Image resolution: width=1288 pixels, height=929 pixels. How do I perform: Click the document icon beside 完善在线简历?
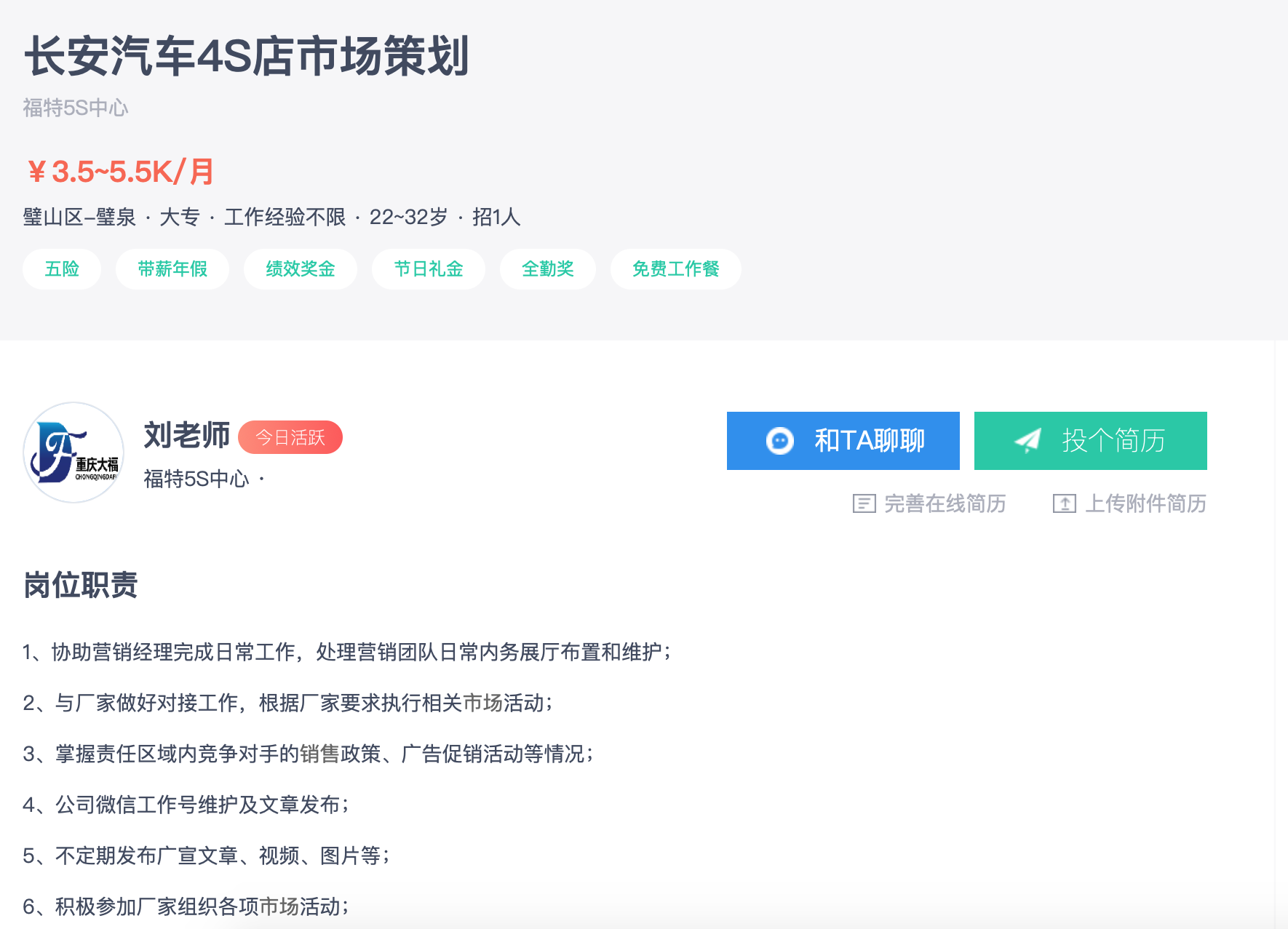pyautogui.click(x=864, y=503)
